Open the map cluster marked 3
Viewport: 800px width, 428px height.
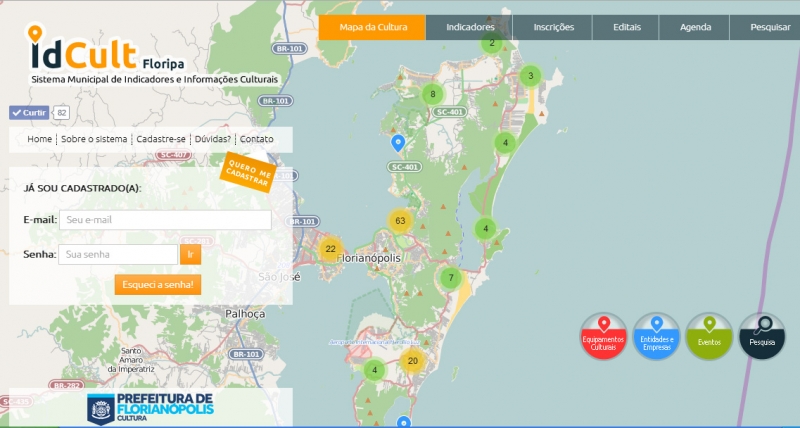pos(531,76)
